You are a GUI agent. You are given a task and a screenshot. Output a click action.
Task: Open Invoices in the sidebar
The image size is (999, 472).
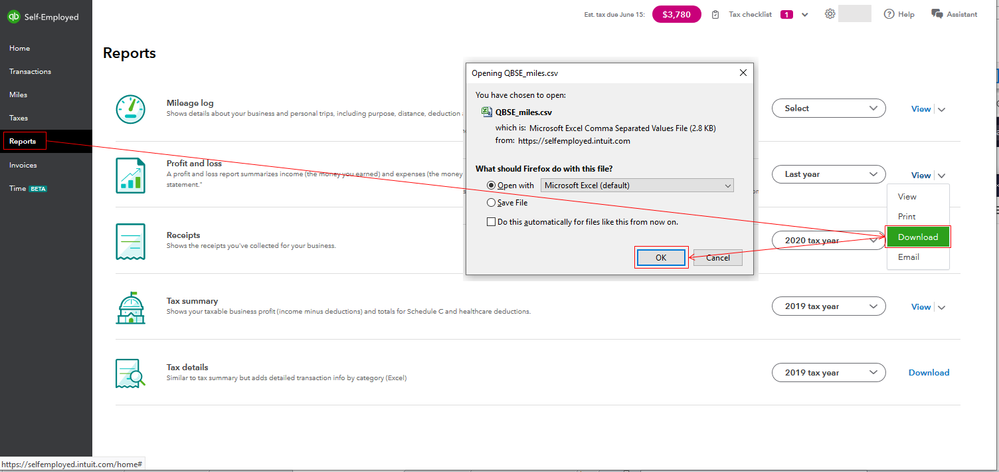[23, 165]
